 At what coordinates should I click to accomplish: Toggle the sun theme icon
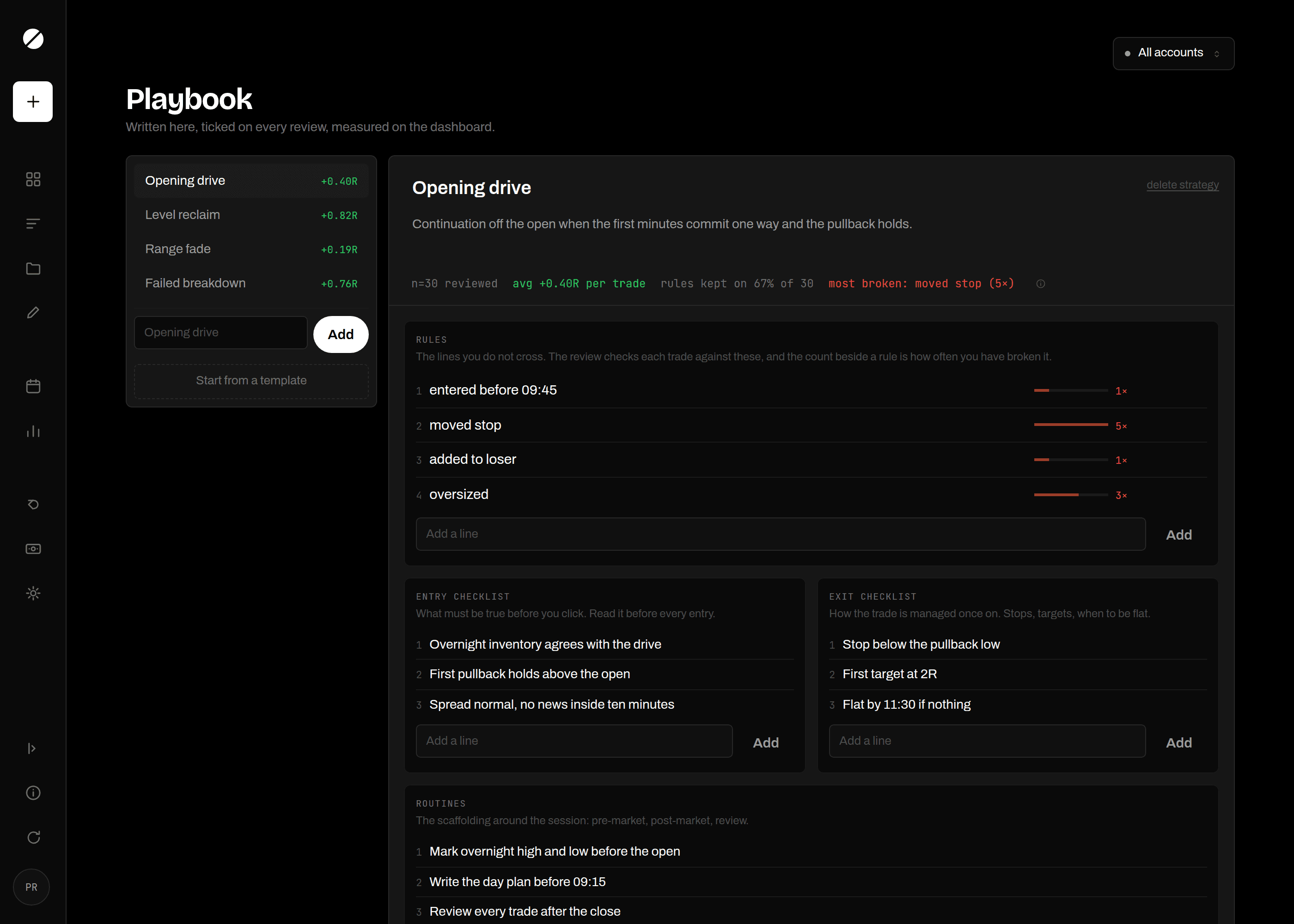point(33,593)
